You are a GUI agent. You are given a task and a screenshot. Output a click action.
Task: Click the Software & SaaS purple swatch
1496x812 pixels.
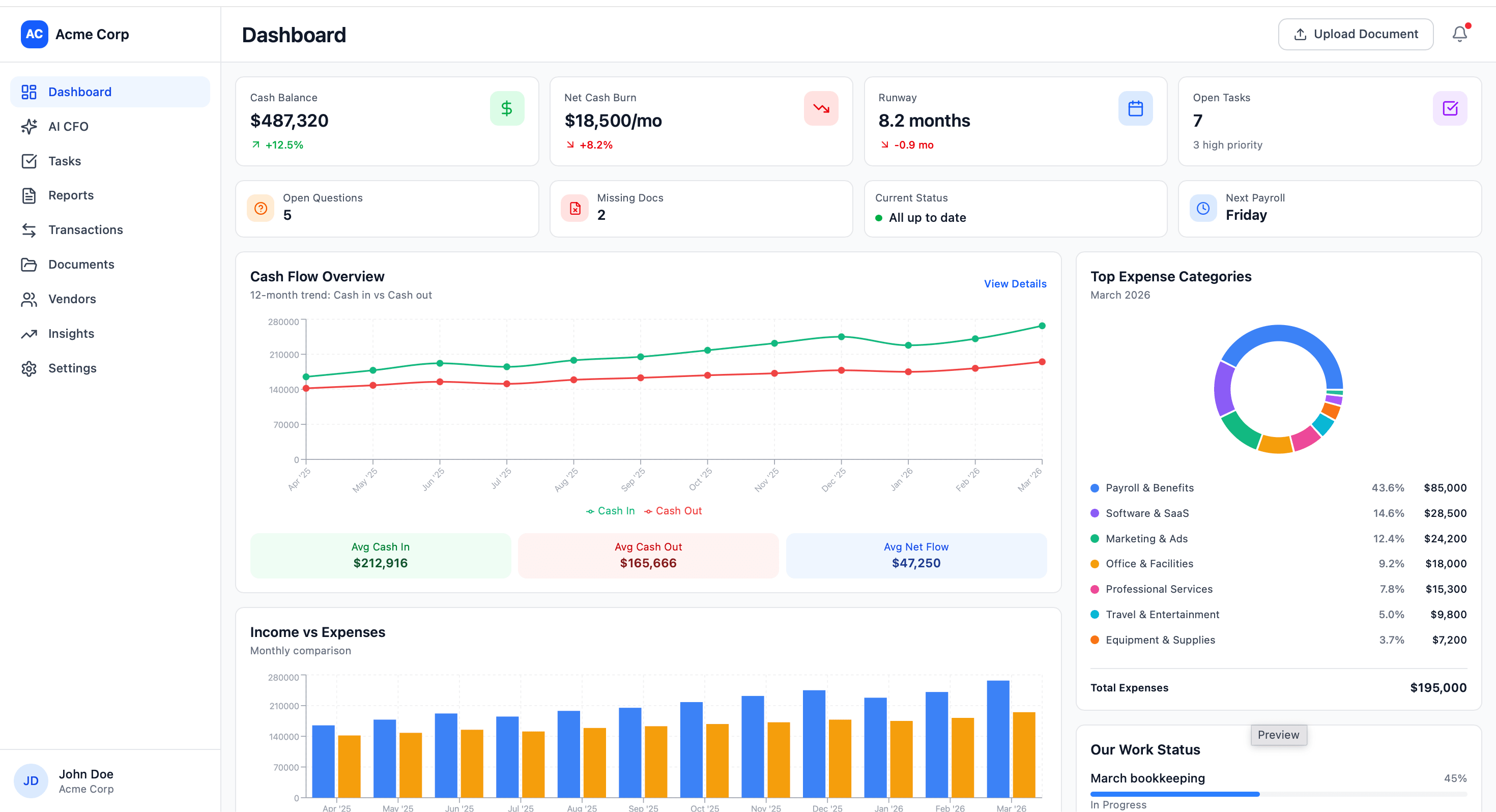click(1094, 513)
